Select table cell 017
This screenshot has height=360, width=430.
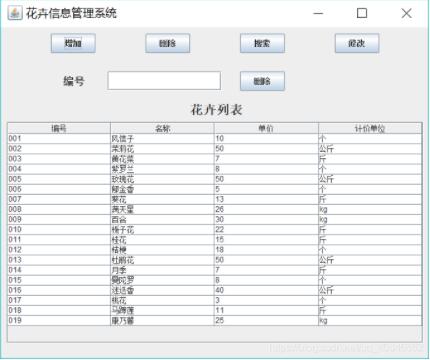tap(59, 300)
